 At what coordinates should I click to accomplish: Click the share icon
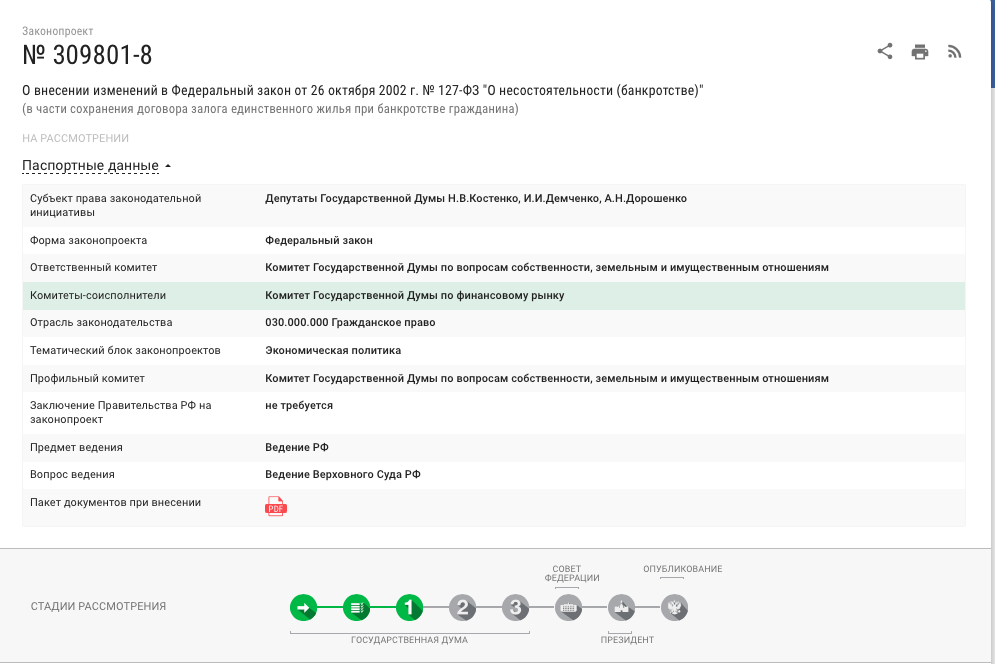pyautogui.click(x=884, y=51)
